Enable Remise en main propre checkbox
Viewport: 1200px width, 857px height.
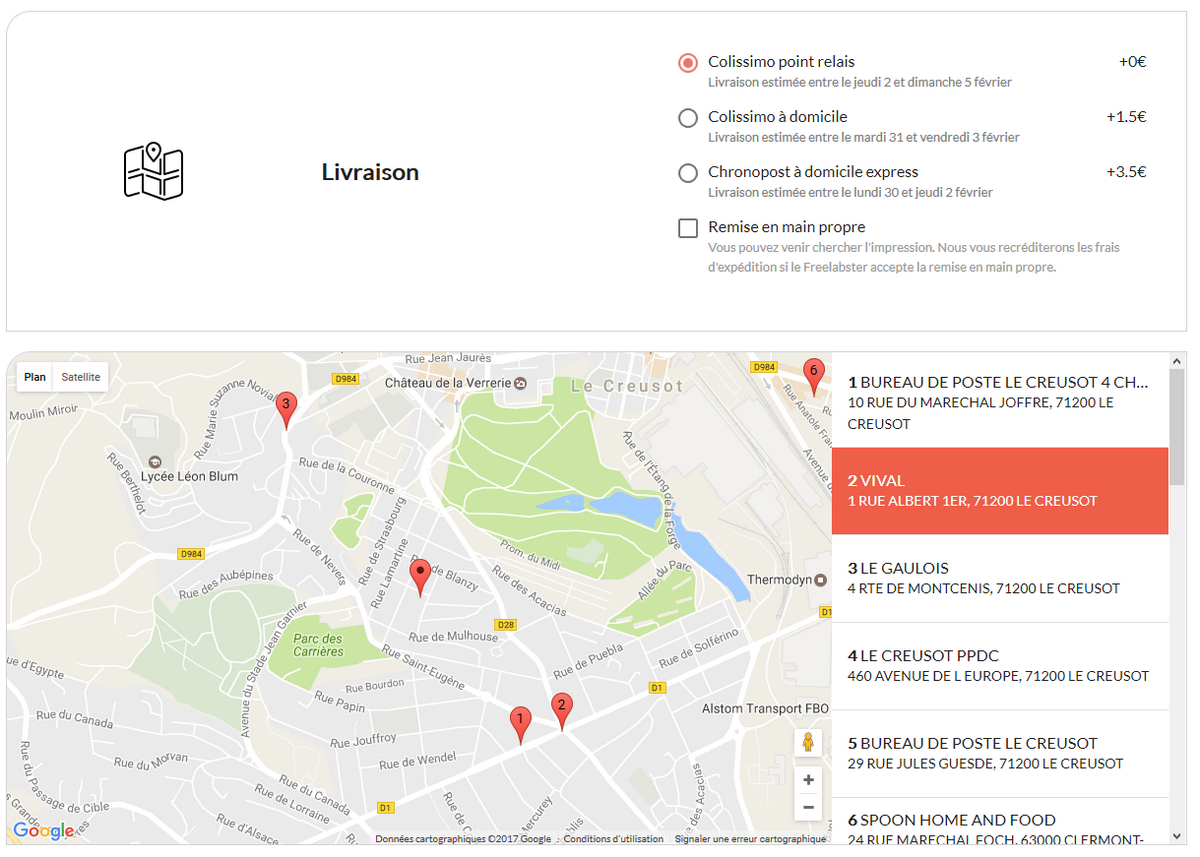coord(688,228)
